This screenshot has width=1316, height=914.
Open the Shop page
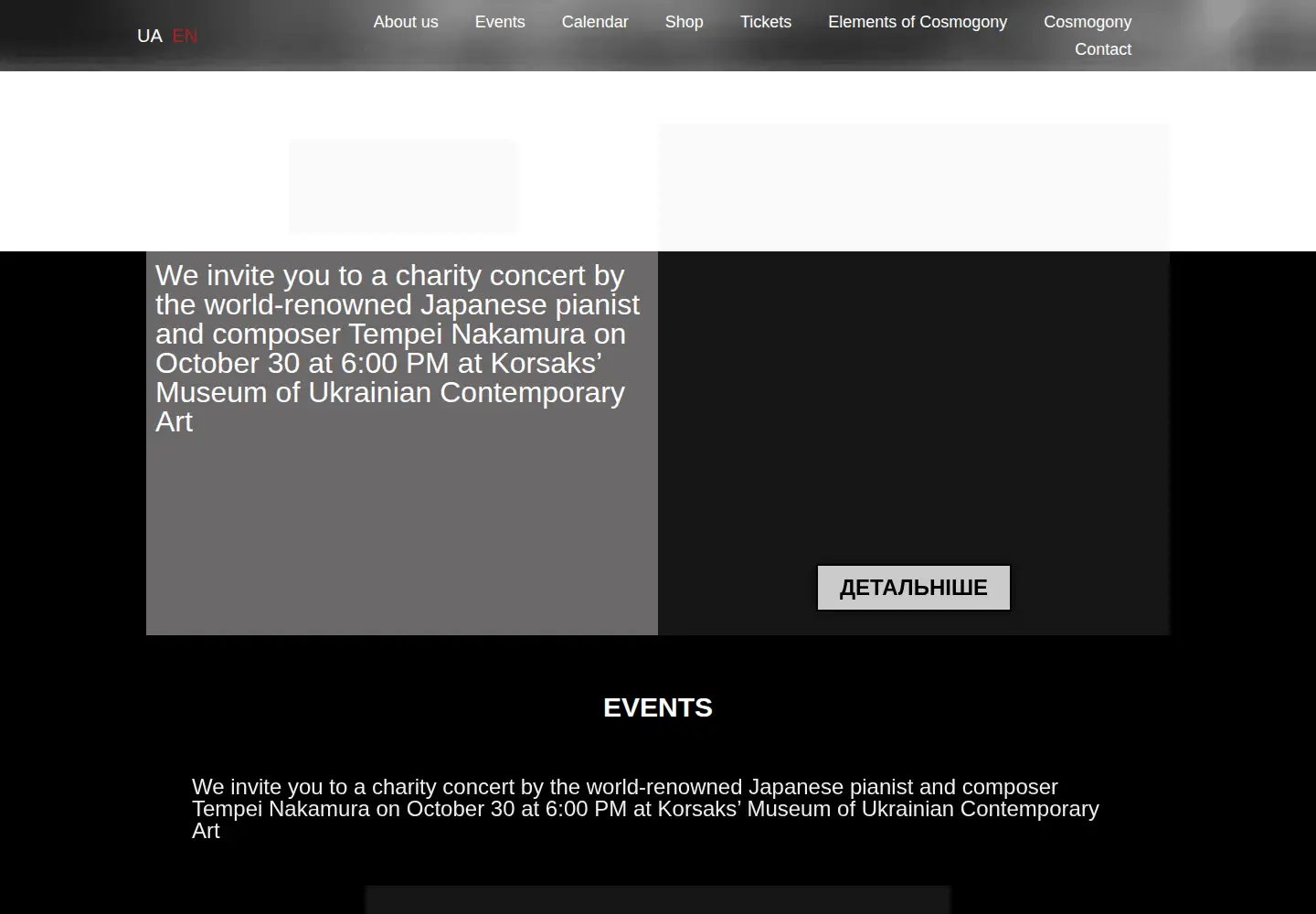click(685, 22)
